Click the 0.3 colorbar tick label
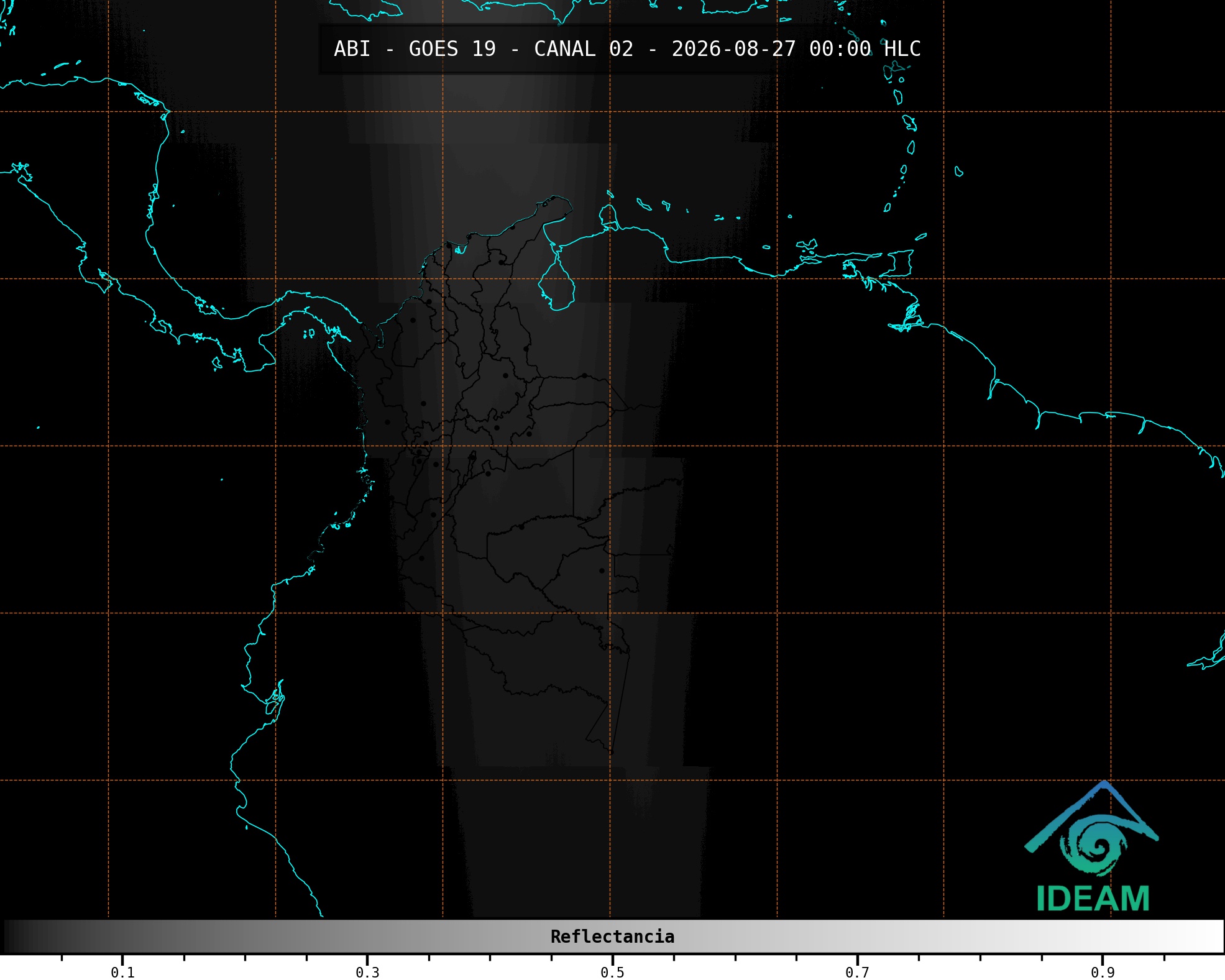The image size is (1225, 980). point(367,973)
